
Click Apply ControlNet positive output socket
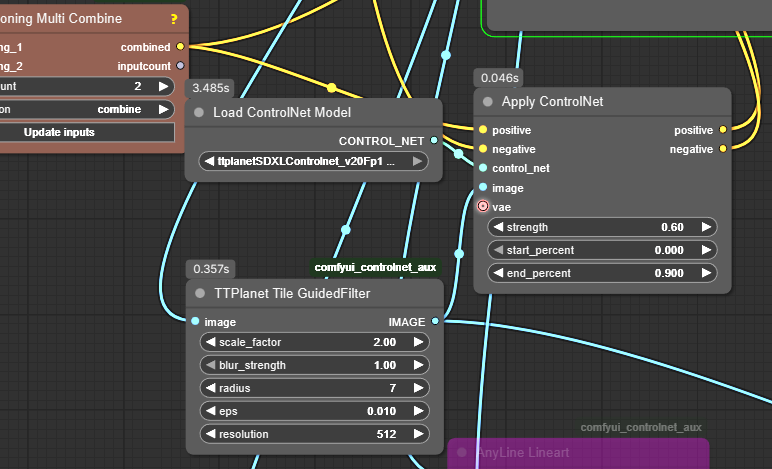click(x=723, y=130)
